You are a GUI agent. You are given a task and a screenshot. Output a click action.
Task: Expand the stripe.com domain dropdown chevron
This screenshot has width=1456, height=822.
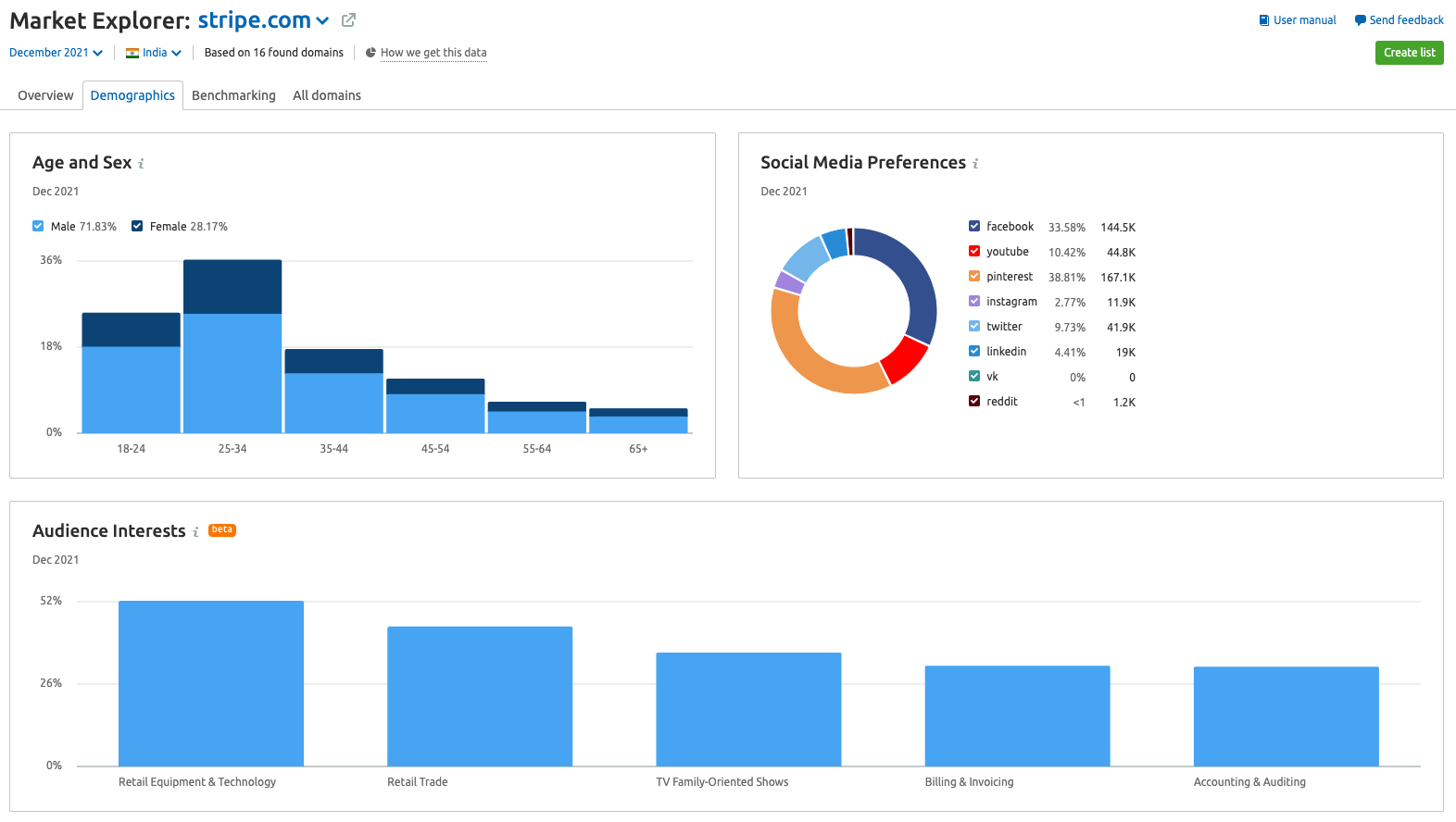coord(322,21)
